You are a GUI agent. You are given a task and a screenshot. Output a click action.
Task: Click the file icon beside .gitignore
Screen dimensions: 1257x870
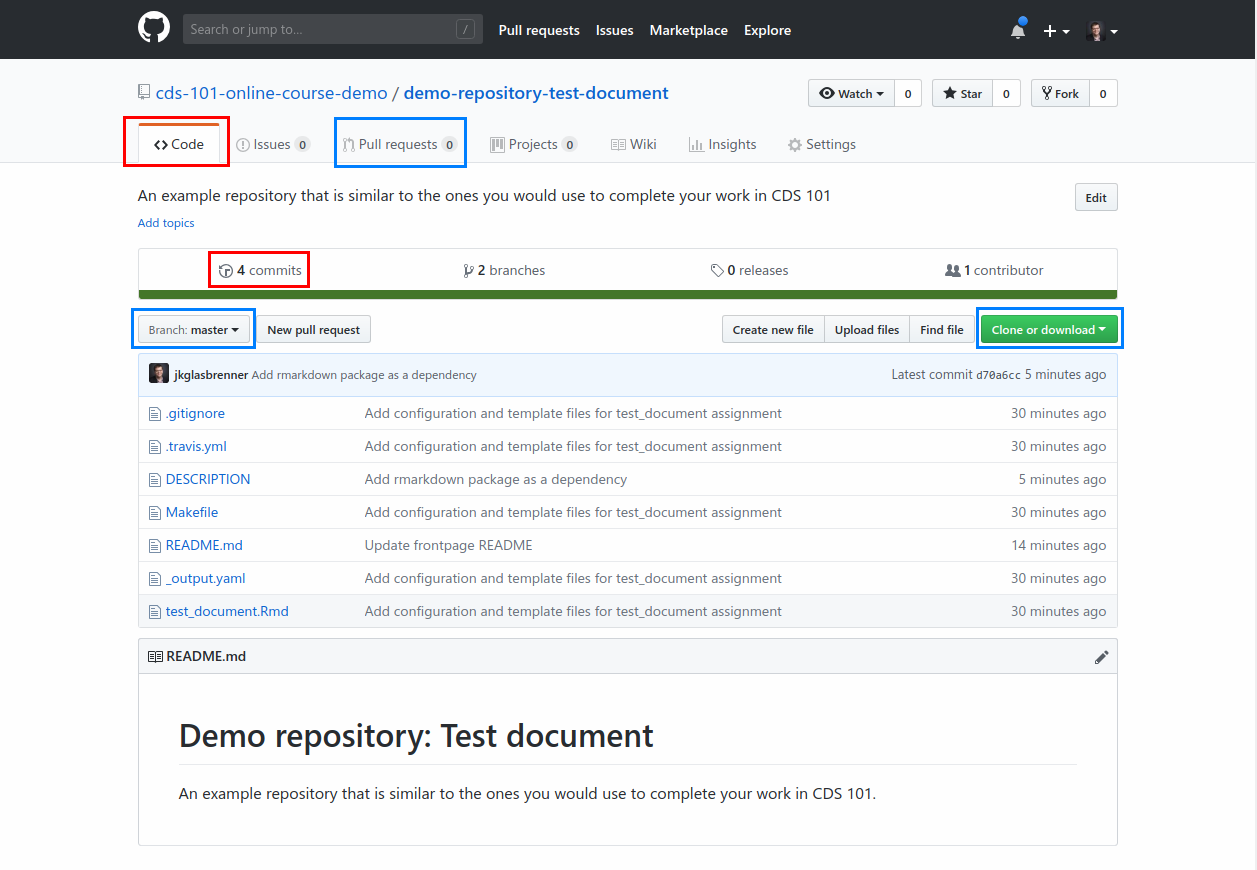coord(155,413)
